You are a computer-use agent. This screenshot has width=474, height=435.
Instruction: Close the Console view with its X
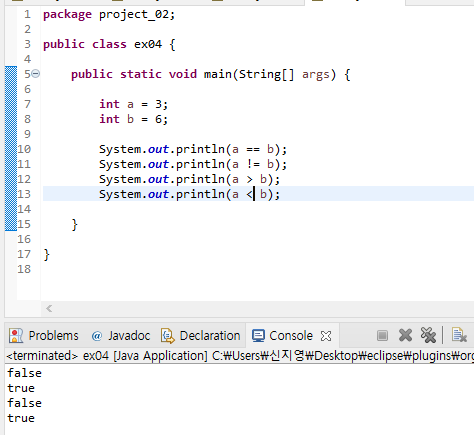tap(326, 336)
